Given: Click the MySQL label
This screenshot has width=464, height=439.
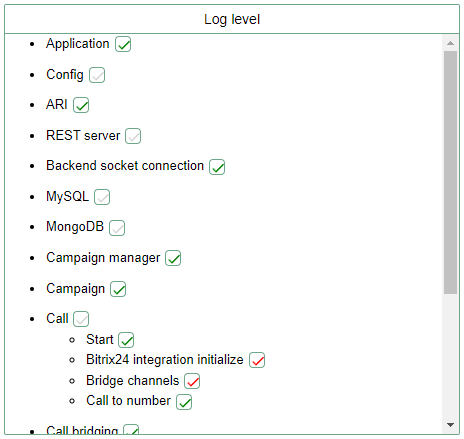Looking at the screenshot, I should (68, 196).
